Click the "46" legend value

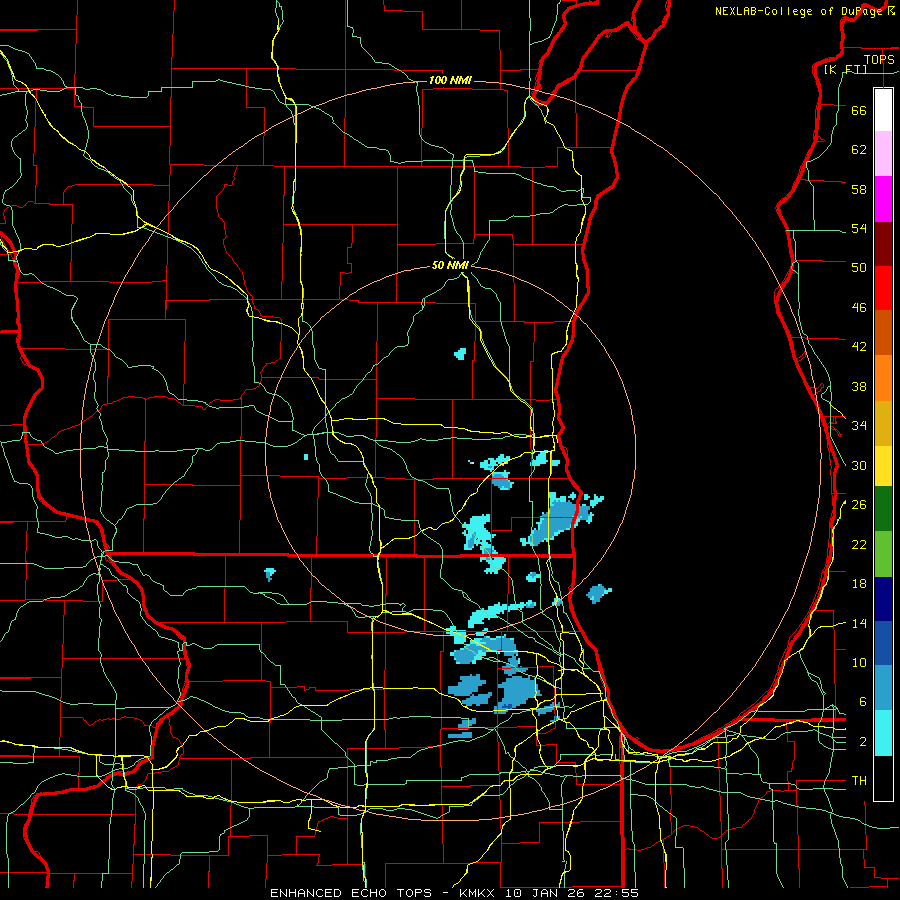click(x=859, y=308)
